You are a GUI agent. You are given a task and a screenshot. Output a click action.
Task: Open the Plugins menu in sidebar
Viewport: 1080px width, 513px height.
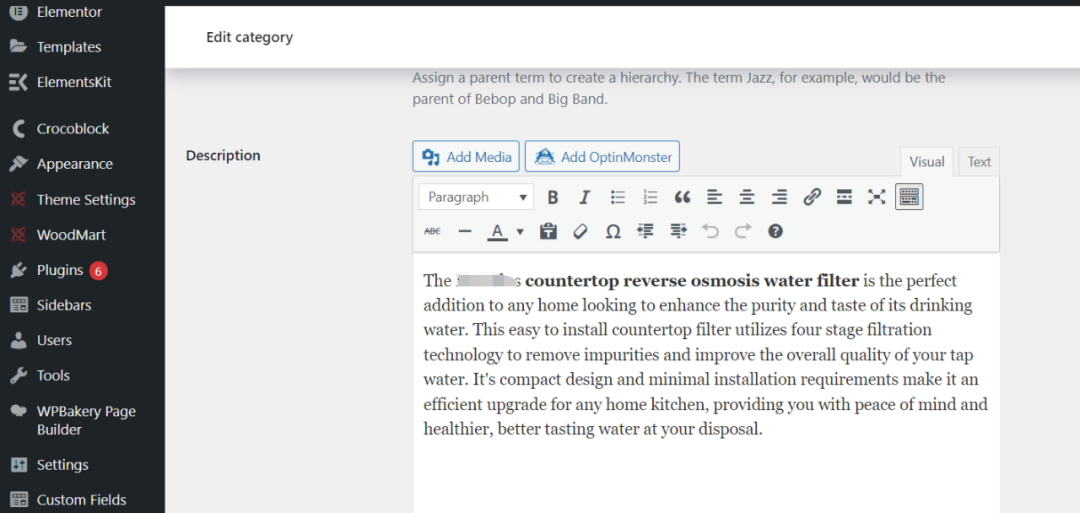(x=60, y=270)
